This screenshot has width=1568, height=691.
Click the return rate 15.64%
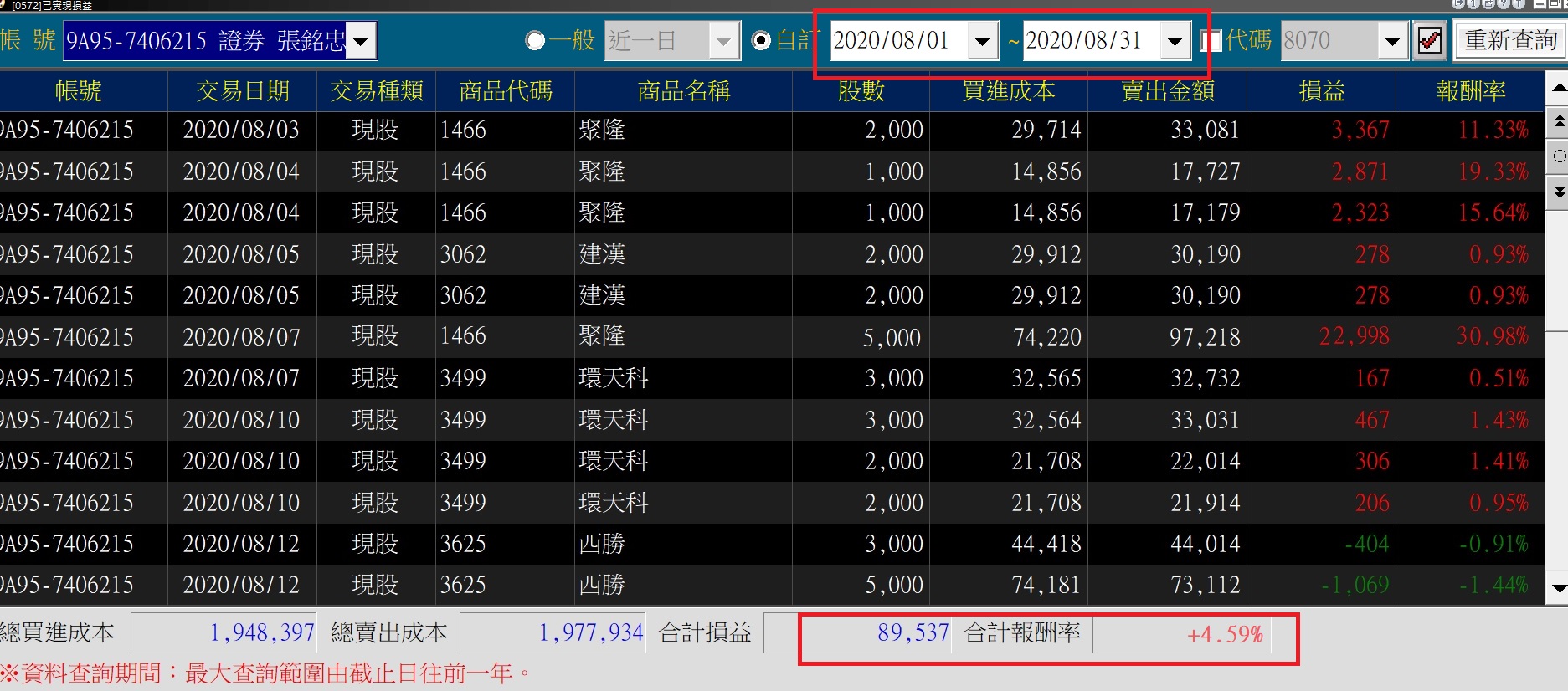(1493, 212)
